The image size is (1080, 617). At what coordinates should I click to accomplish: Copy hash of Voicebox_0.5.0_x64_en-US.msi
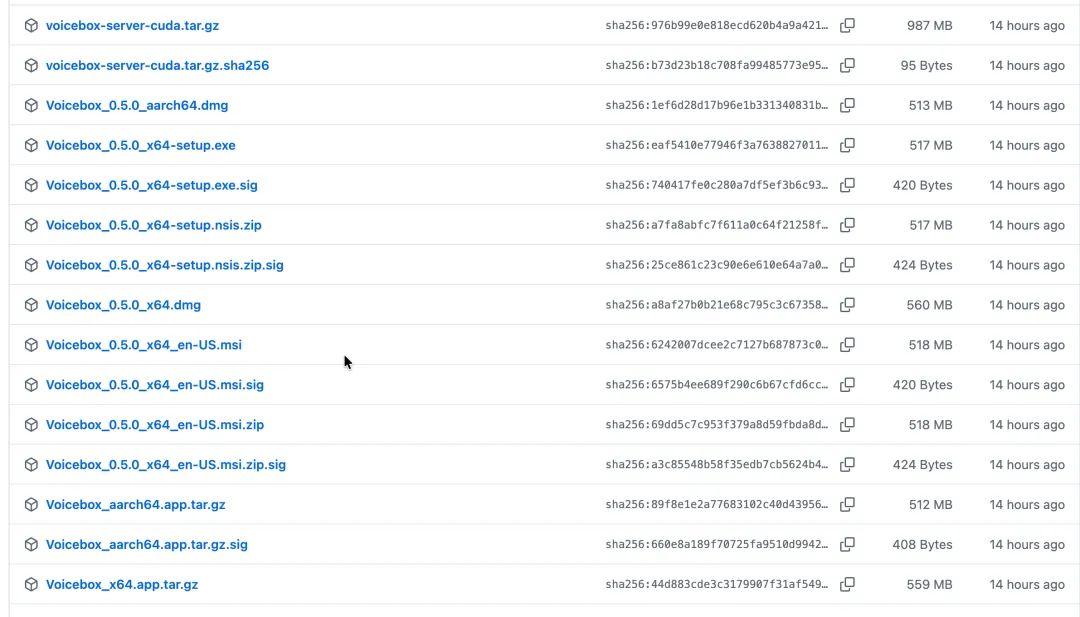click(847, 345)
